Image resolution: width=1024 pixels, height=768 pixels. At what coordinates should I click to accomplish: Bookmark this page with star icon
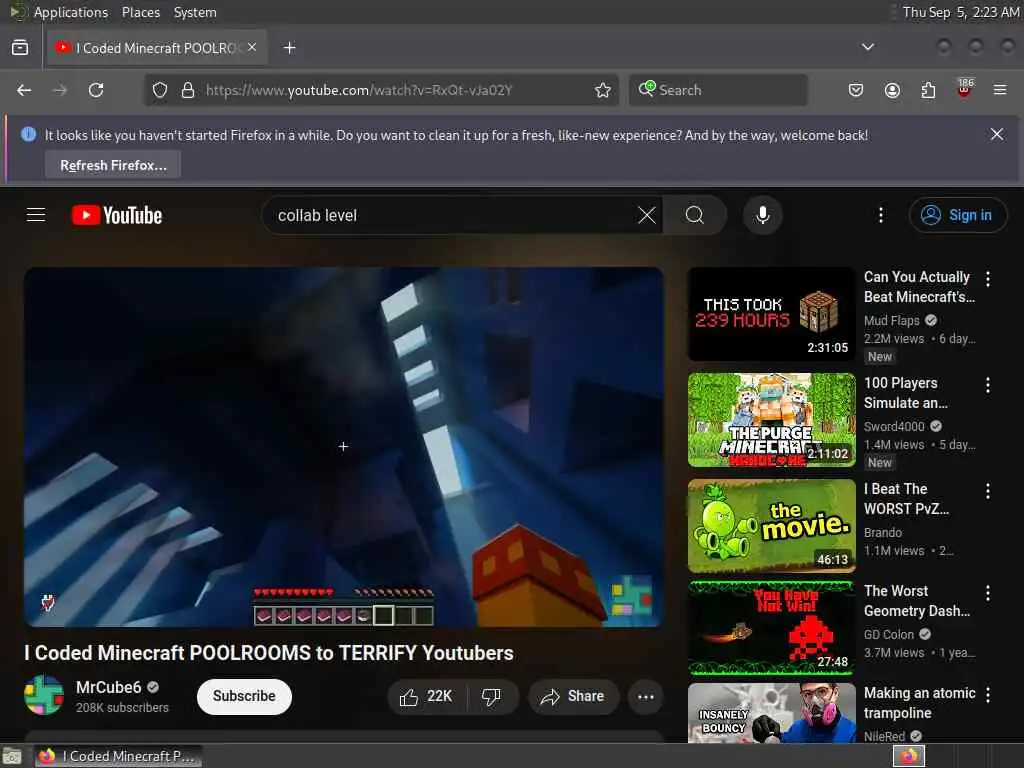click(603, 90)
